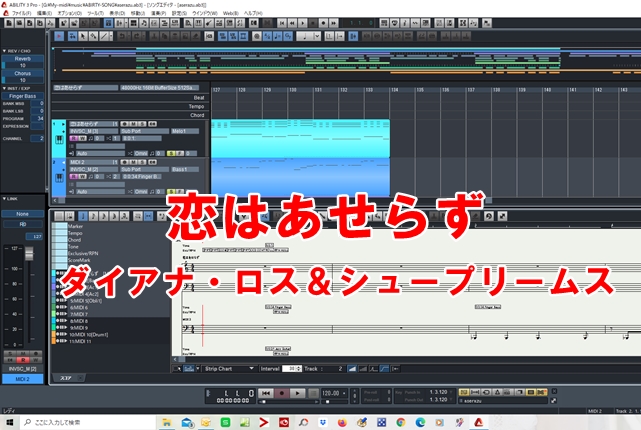Click the ramp-shape icon right of Track number
Image resolution: width=641 pixels, height=430 pixels.
352,369
